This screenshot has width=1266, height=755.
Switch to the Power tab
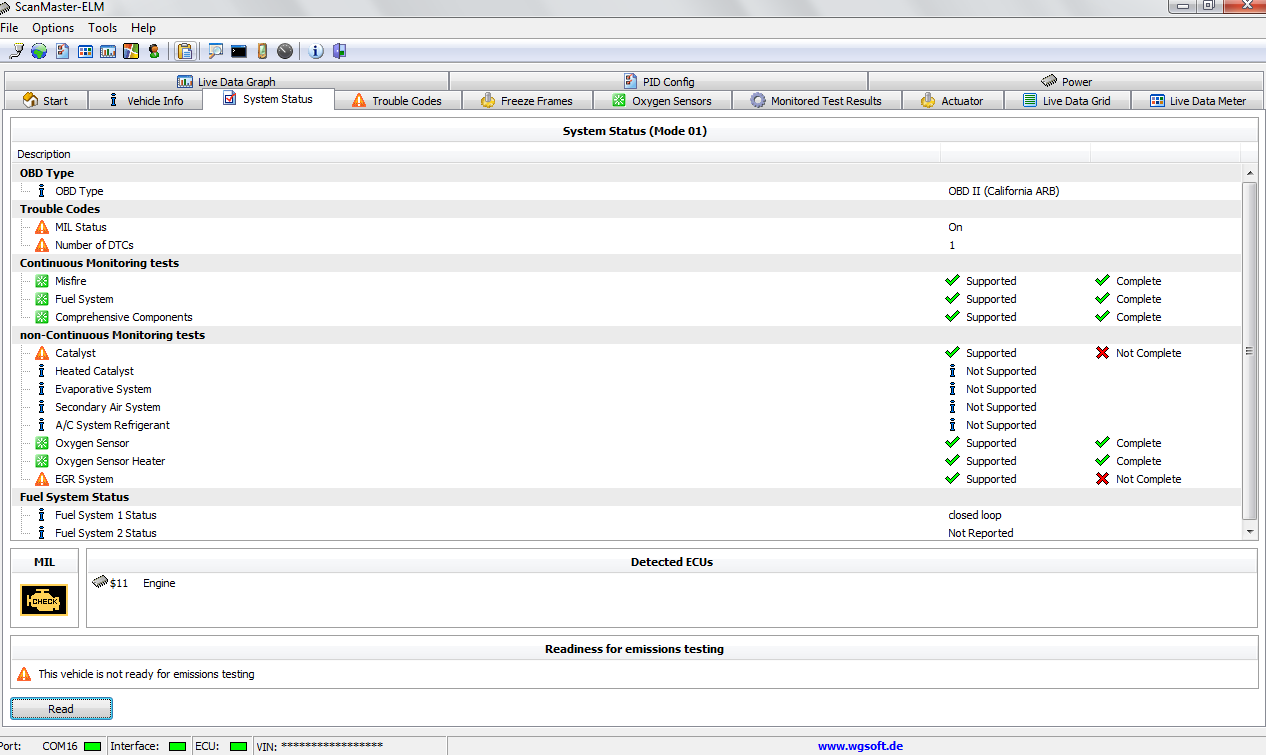pyautogui.click(x=1066, y=82)
